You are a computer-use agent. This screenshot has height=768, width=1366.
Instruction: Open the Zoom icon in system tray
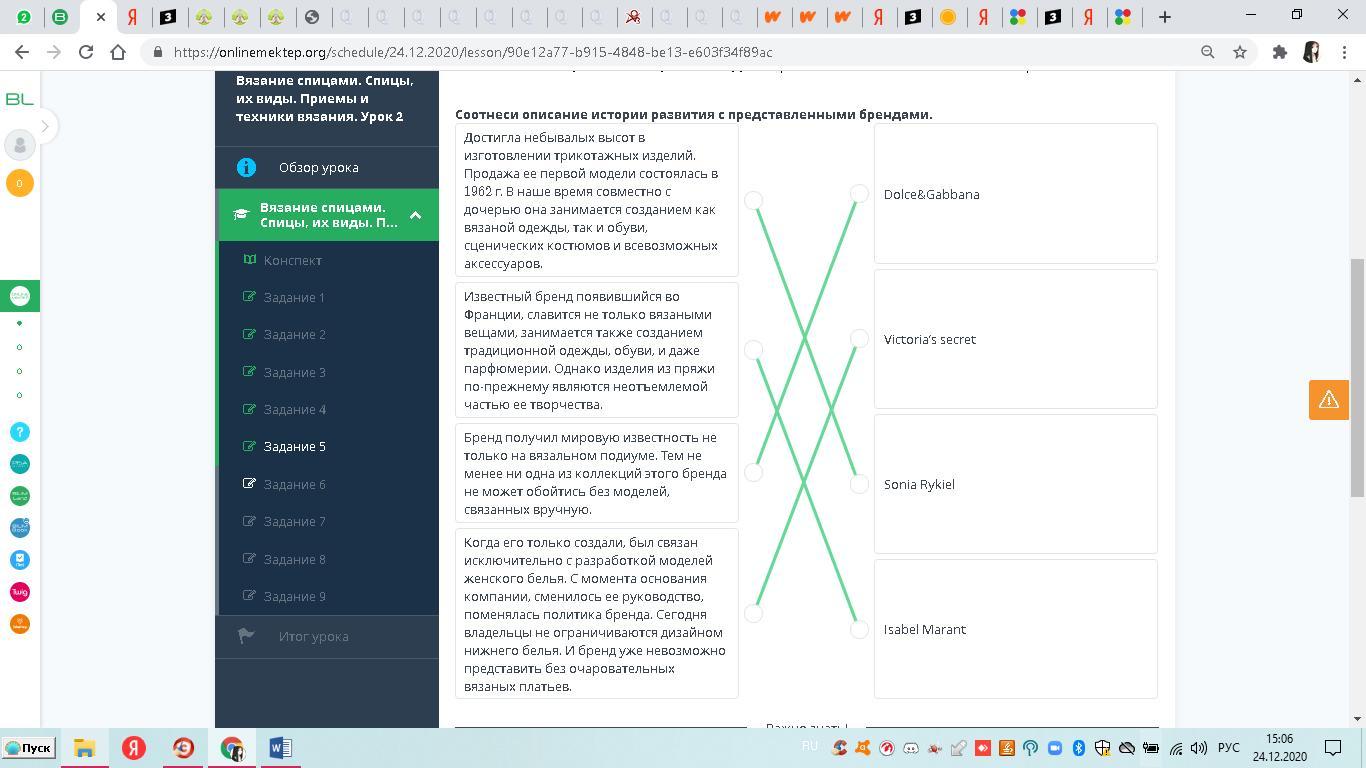tap(1054, 748)
